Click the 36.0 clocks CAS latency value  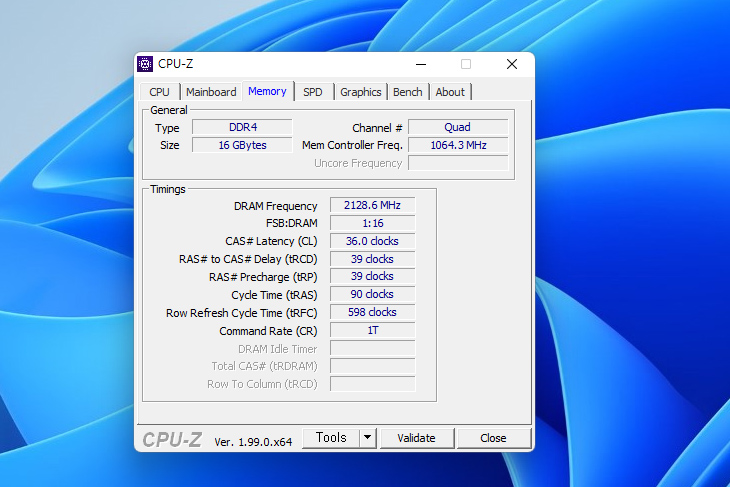pos(372,241)
